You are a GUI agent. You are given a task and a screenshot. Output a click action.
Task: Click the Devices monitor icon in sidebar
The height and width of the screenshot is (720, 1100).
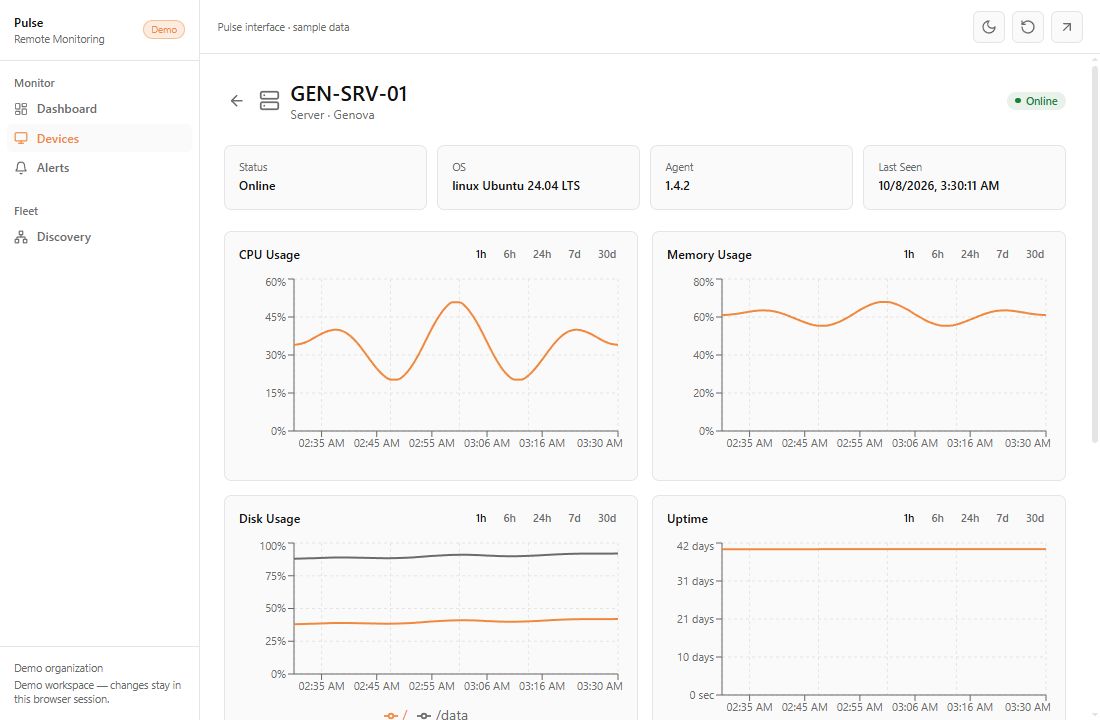coord(21,138)
